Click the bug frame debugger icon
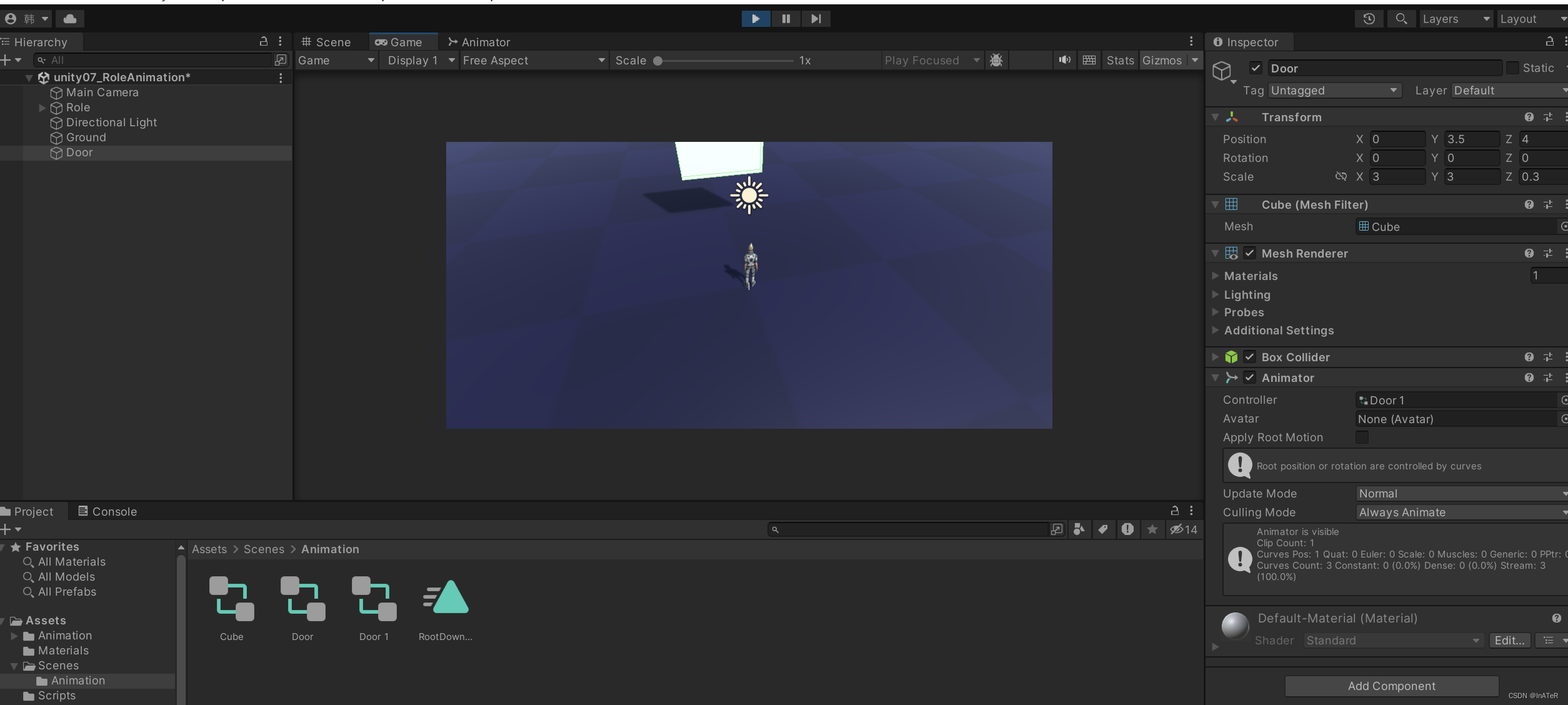The image size is (1568, 705). 996,60
